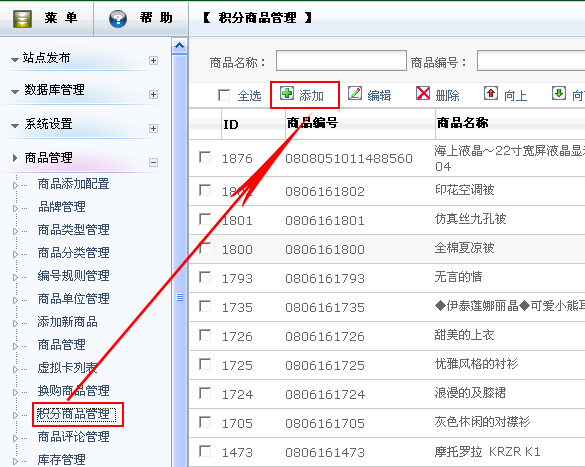Check the row with ID 1705
The width and height of the screenshot is (585, 467).
click(205, 422)
